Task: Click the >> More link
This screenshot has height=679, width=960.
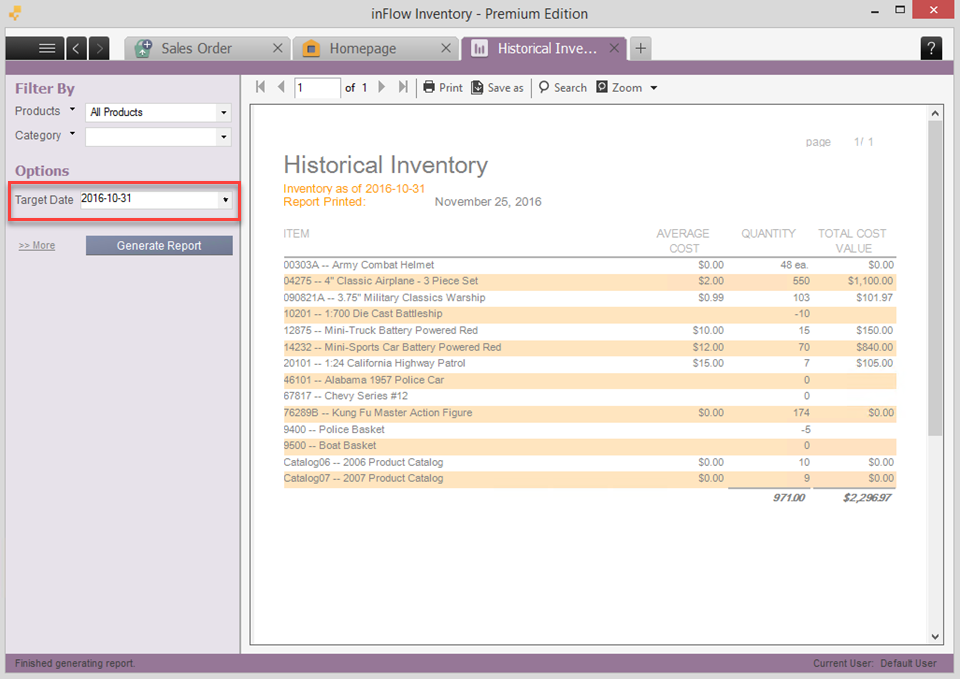Action: pos(37,246)
